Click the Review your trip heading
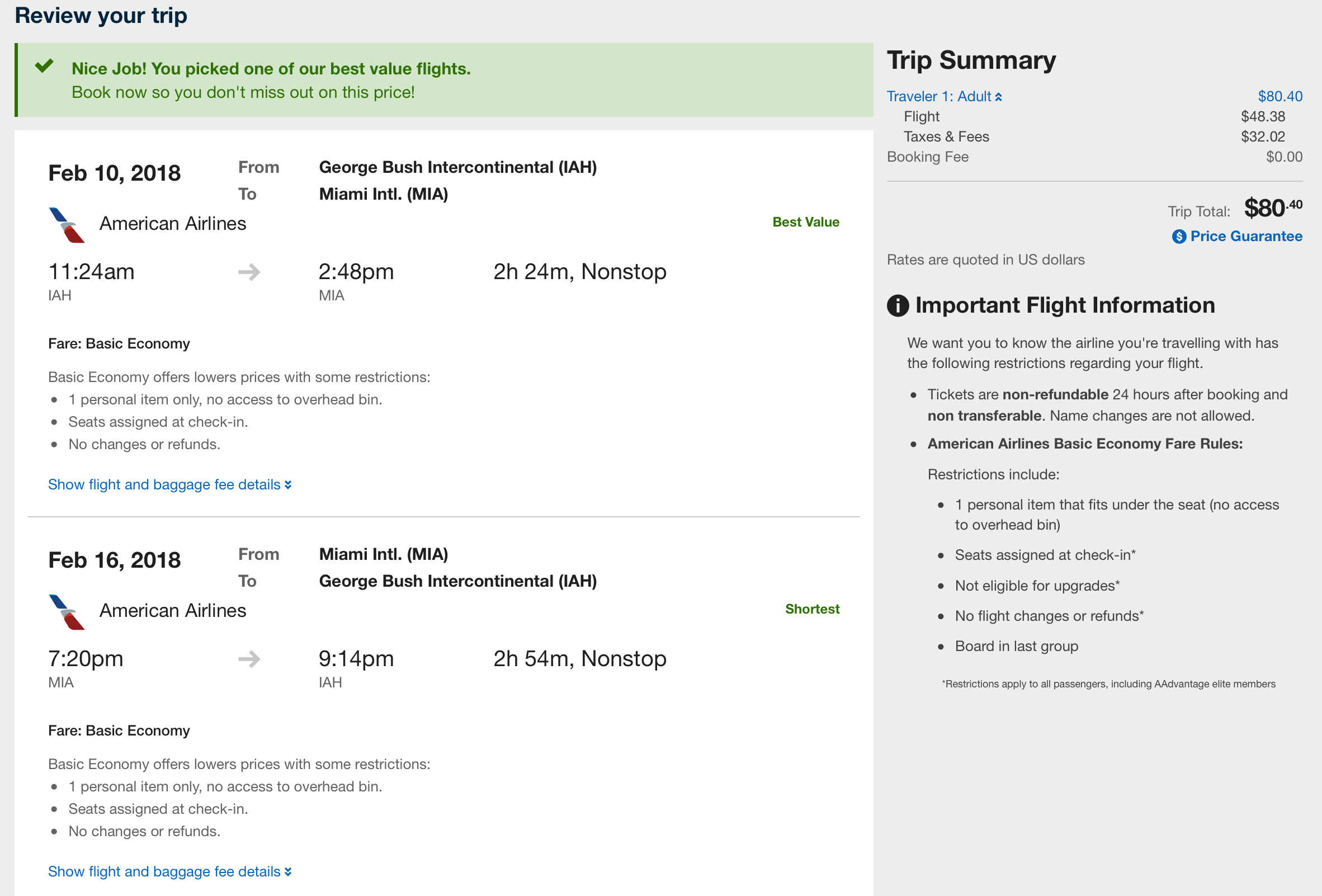 [101, 15]
